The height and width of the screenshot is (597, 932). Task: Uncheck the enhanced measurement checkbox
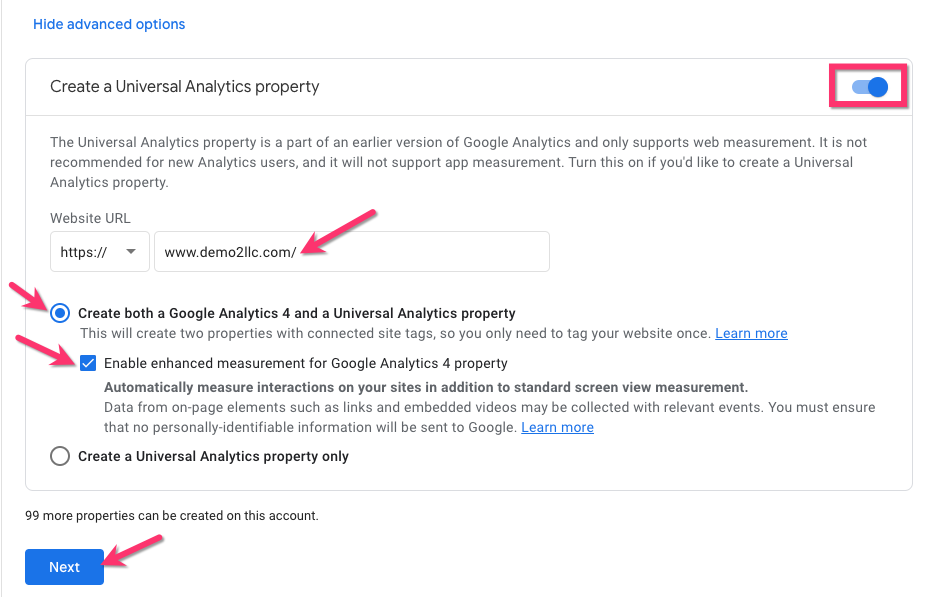(x=88, y=363)
